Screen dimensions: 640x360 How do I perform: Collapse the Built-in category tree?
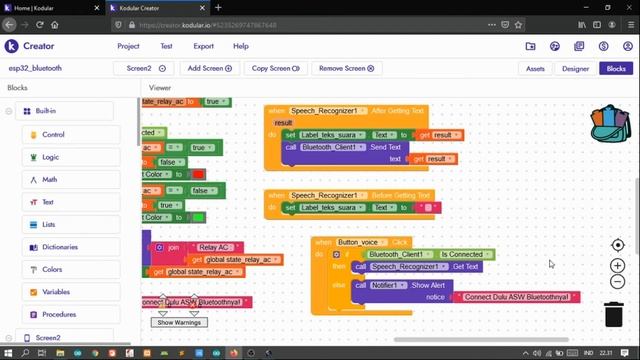(9, 111)
